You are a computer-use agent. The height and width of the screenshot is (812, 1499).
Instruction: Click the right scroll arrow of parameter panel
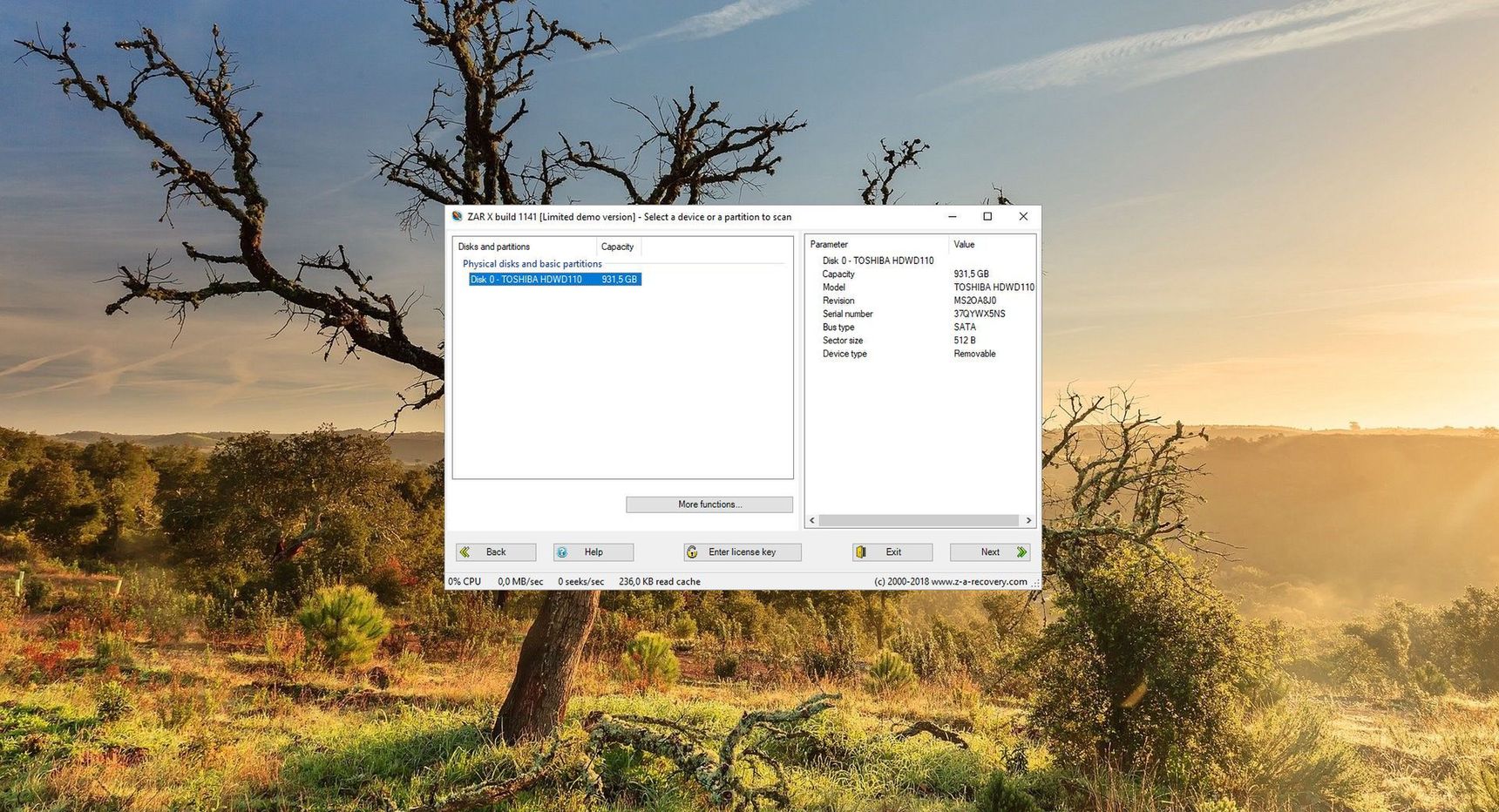[x=1028, y=520]
